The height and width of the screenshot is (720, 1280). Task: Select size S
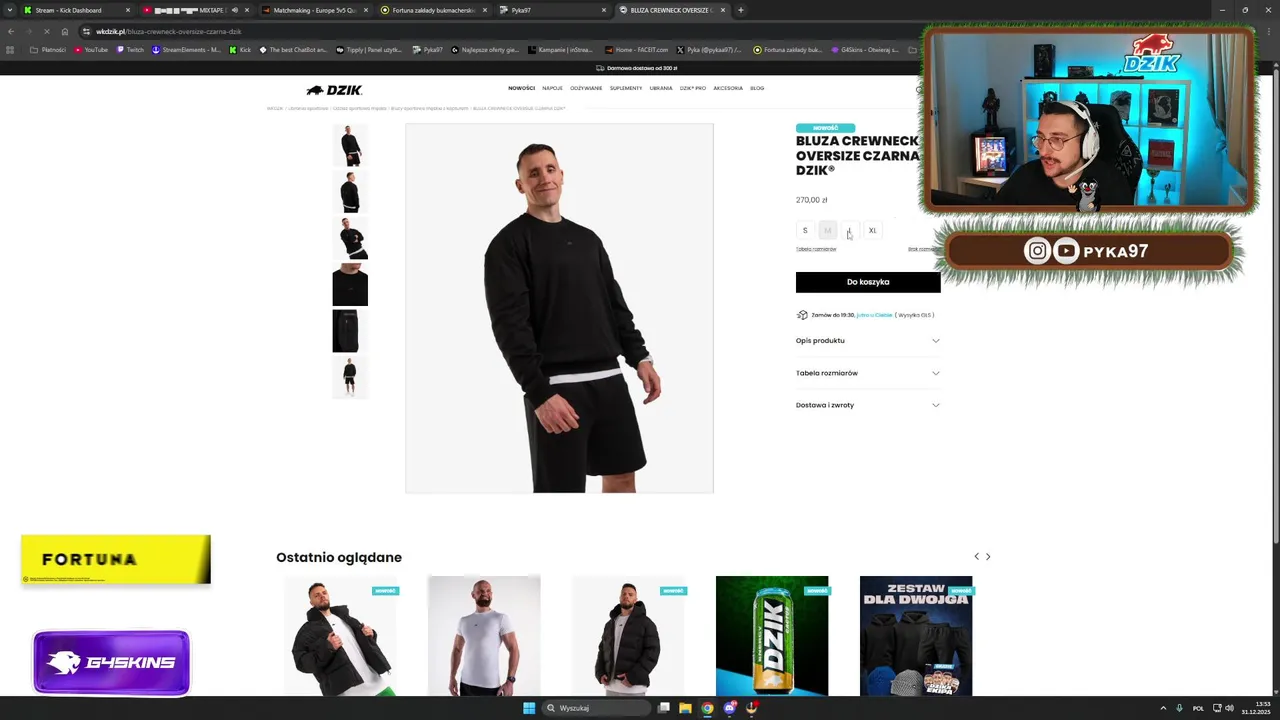(805, 231)
